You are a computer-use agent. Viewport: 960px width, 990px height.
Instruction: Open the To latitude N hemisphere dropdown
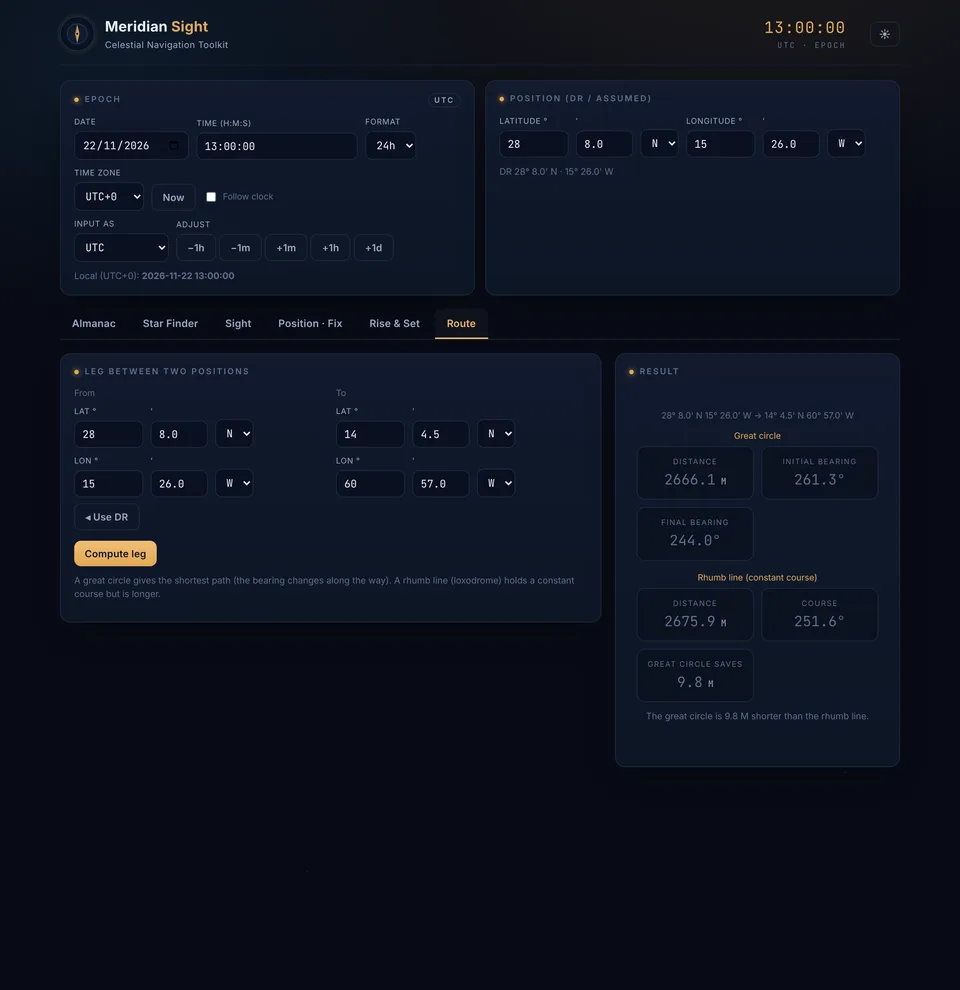[496, 434]
